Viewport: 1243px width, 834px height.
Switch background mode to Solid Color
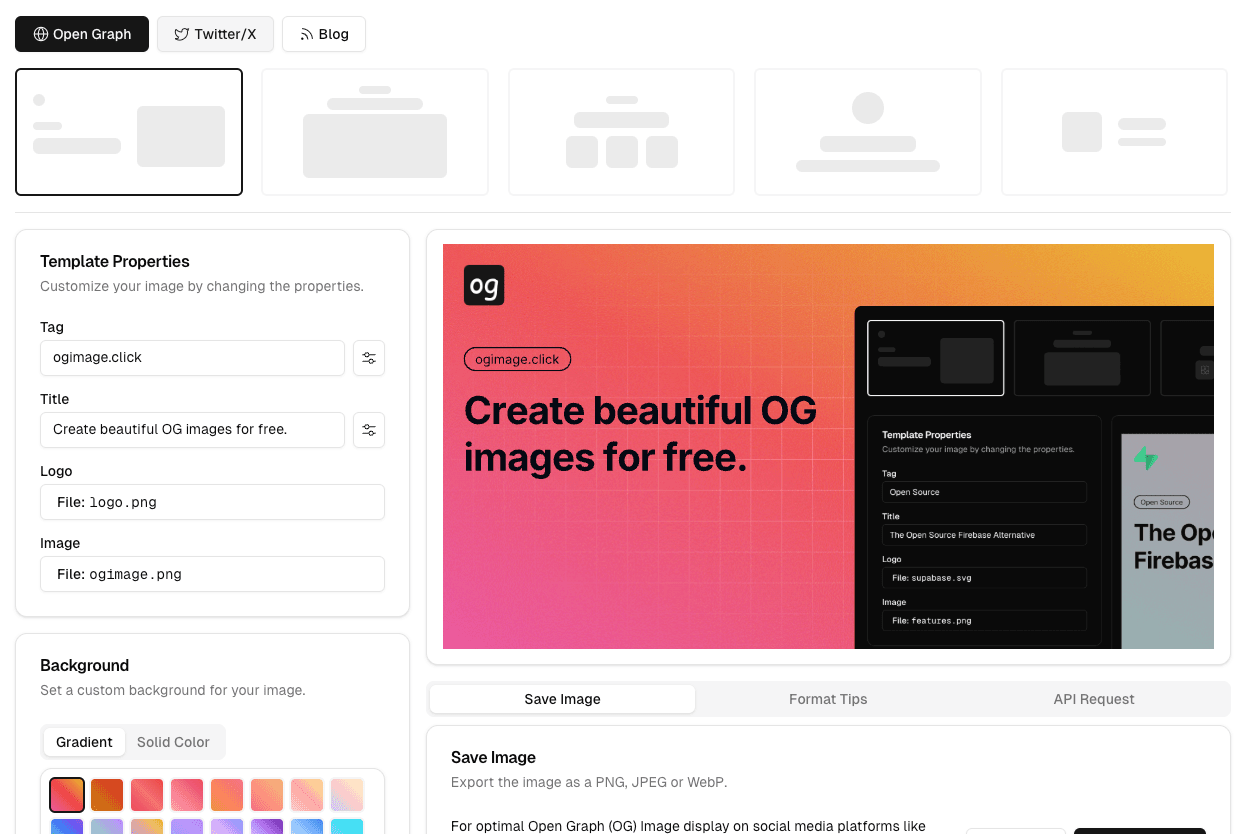click(x=174, y=742)
